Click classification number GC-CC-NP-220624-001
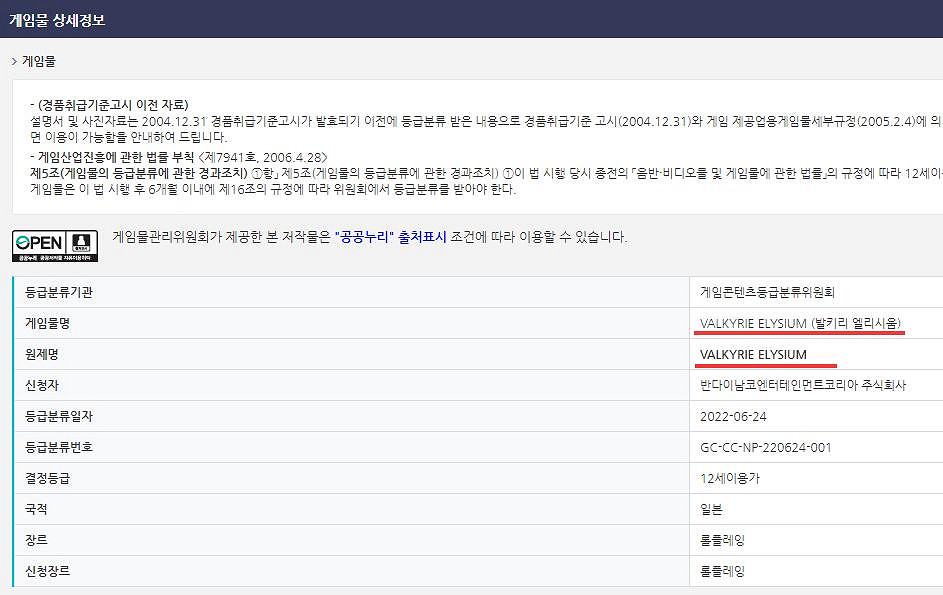943x595 pixels. (765, 447)
